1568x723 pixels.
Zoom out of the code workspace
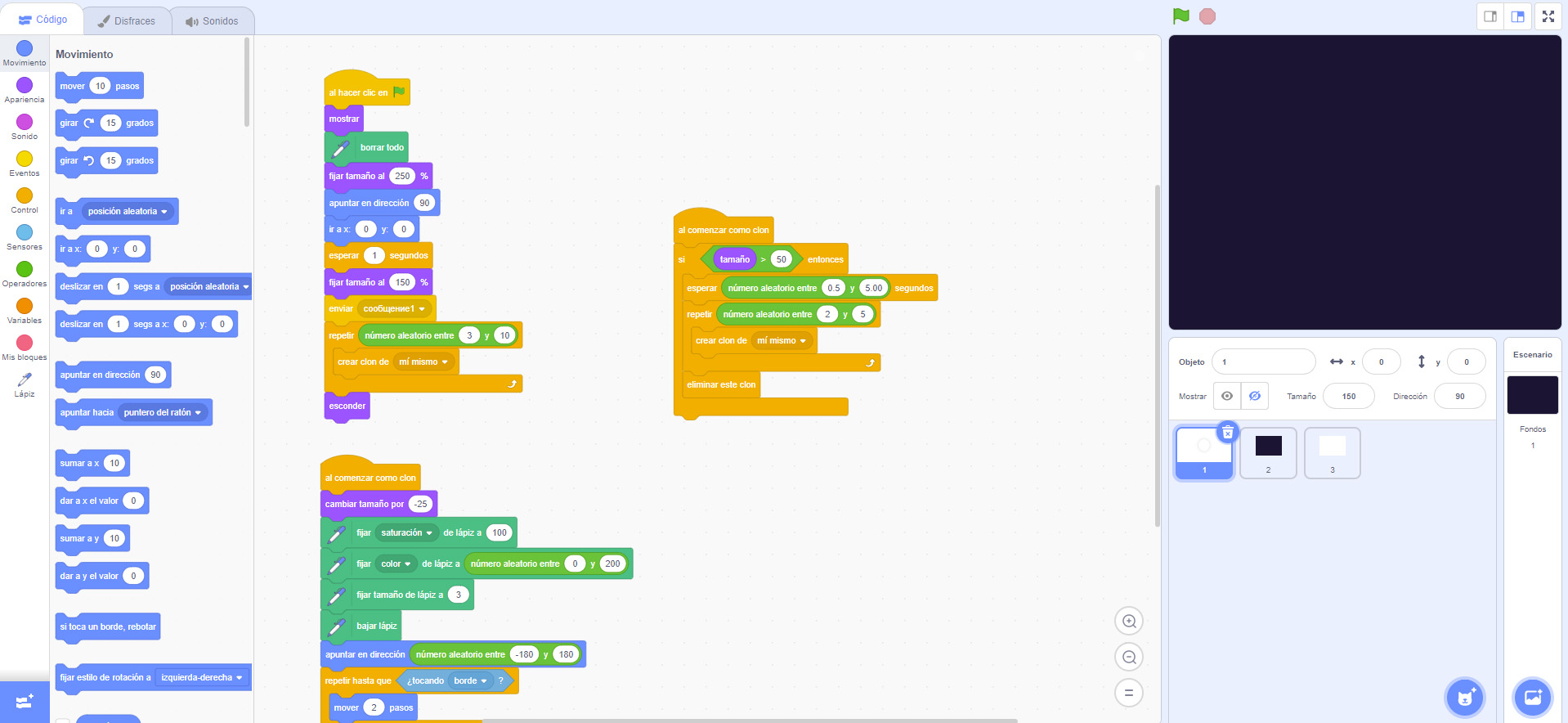(x=1128, y=658)
